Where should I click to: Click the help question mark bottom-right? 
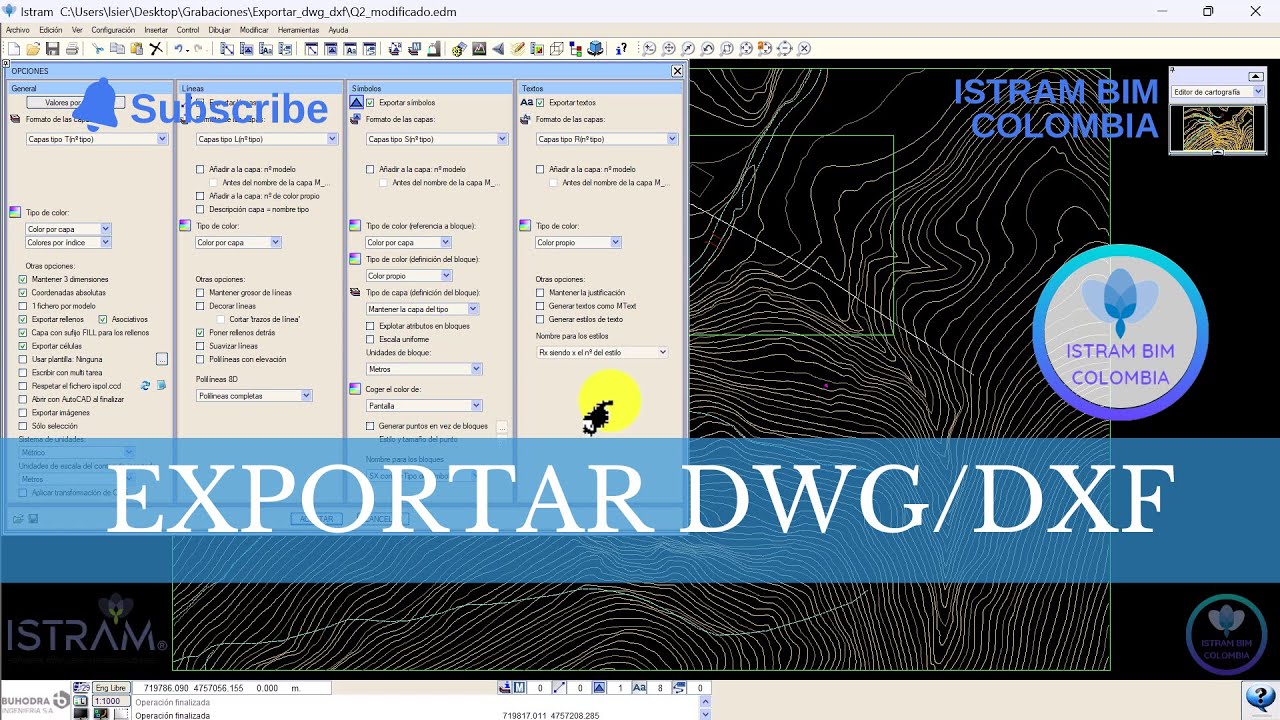(1258, 698)
